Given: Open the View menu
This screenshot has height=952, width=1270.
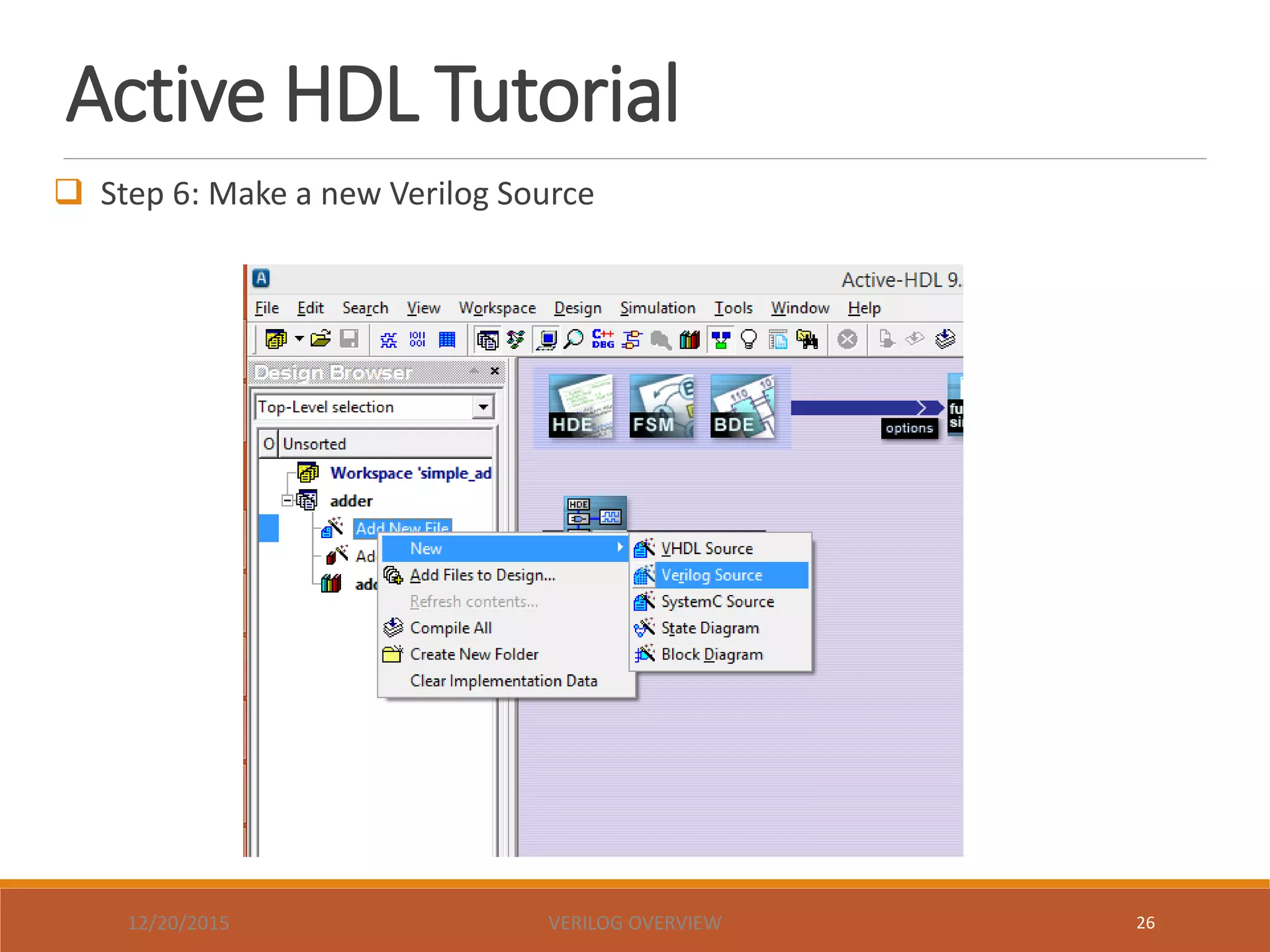Looking at the screenshot, I should [424, 308].
